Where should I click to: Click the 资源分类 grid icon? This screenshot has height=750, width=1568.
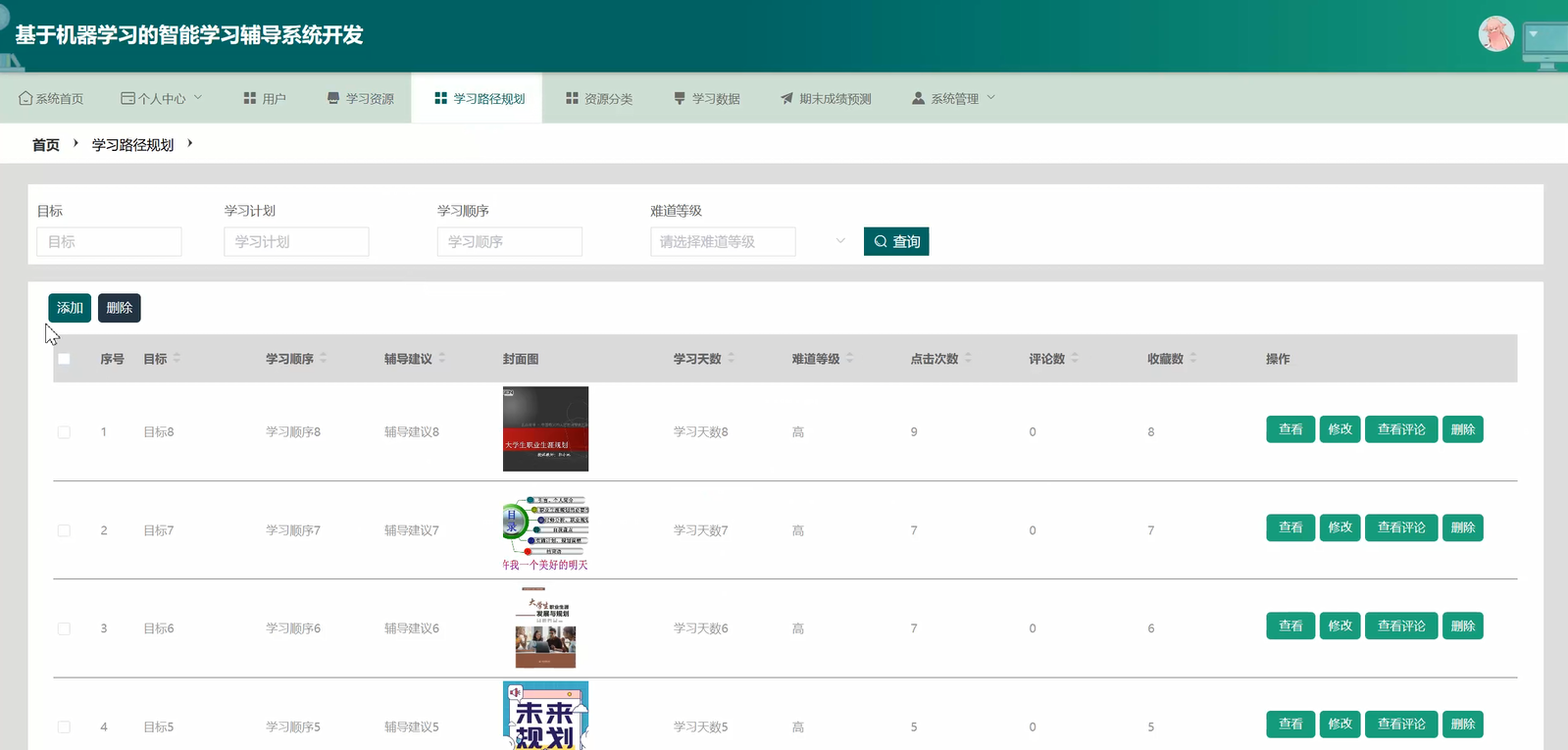pos(572,98)
